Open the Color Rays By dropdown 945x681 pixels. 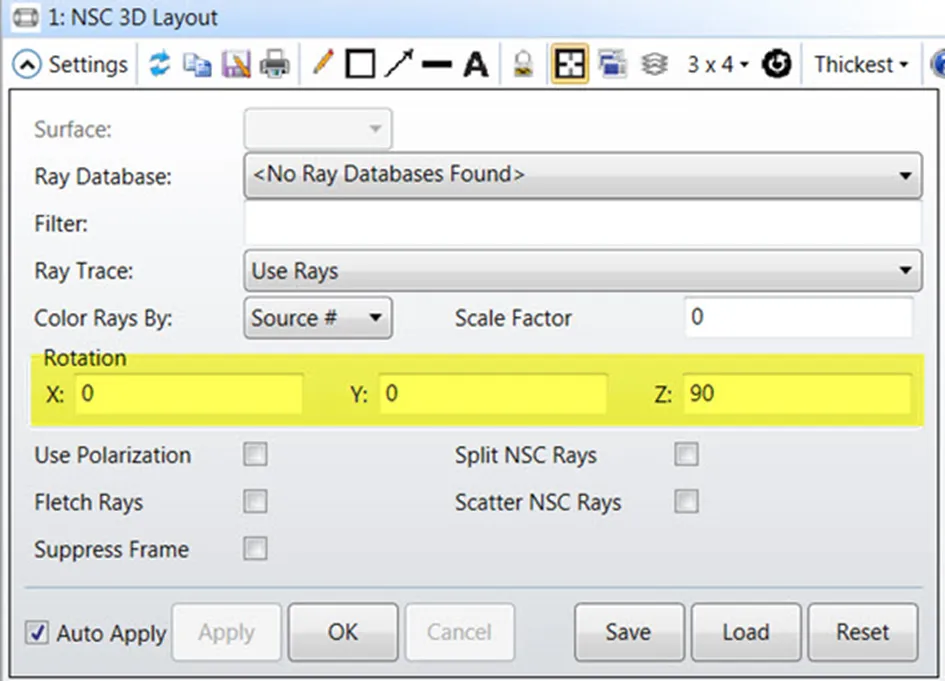point(318,318)
